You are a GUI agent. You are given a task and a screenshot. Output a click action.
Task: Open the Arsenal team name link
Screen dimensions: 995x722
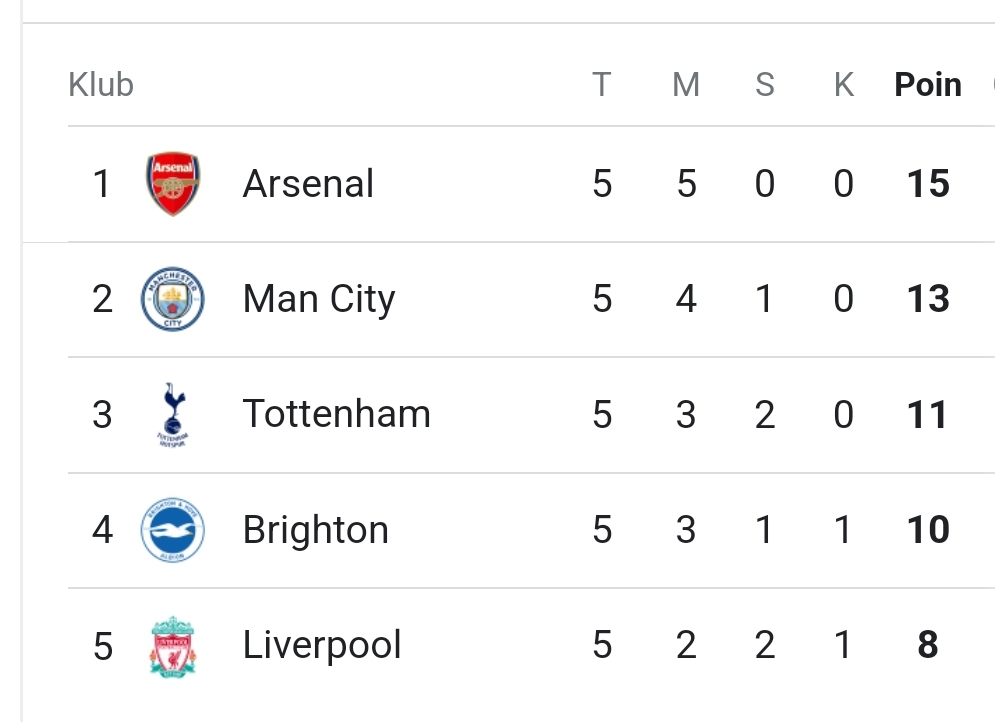tap(308, 184)
